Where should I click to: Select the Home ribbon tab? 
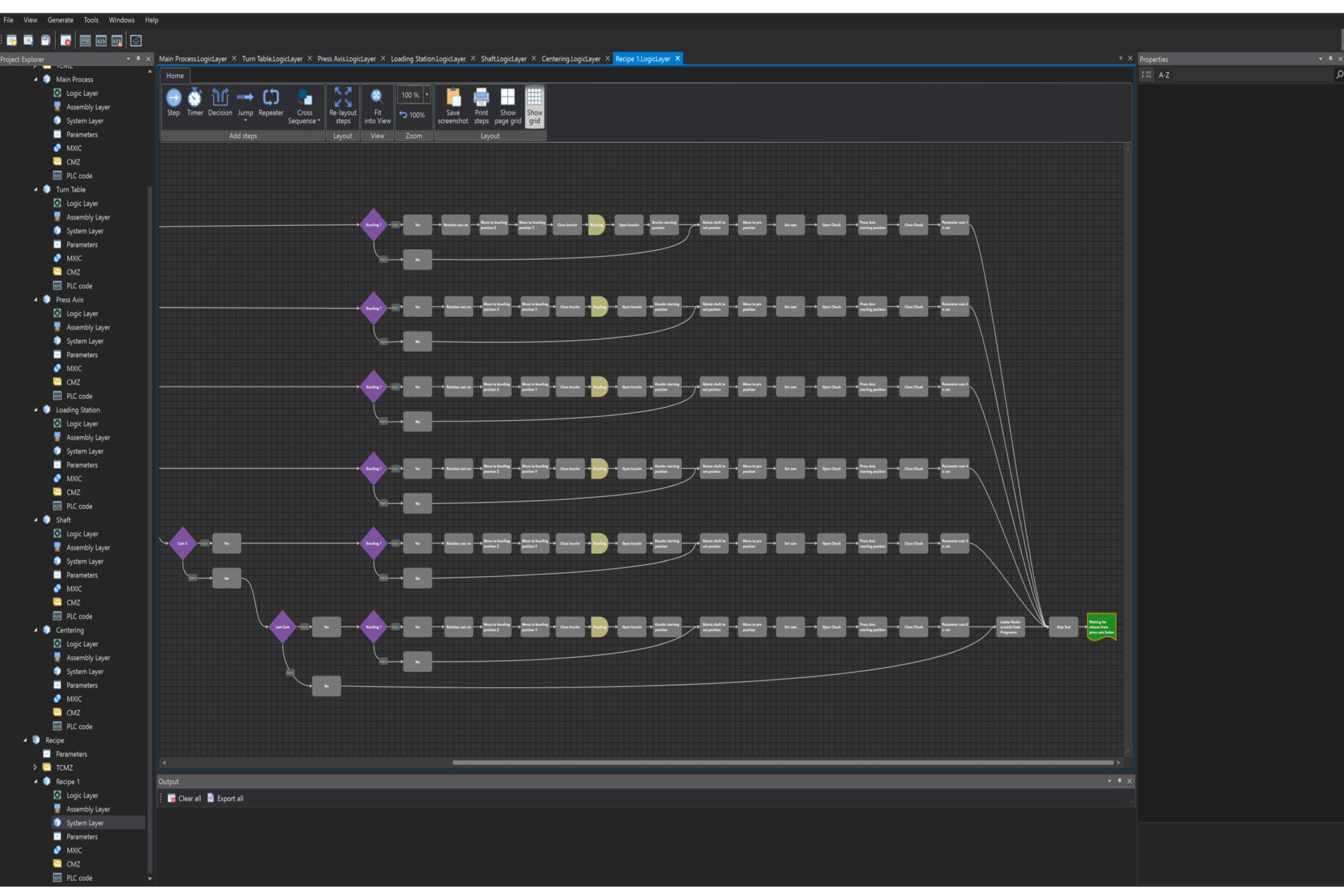coord(175,76)
